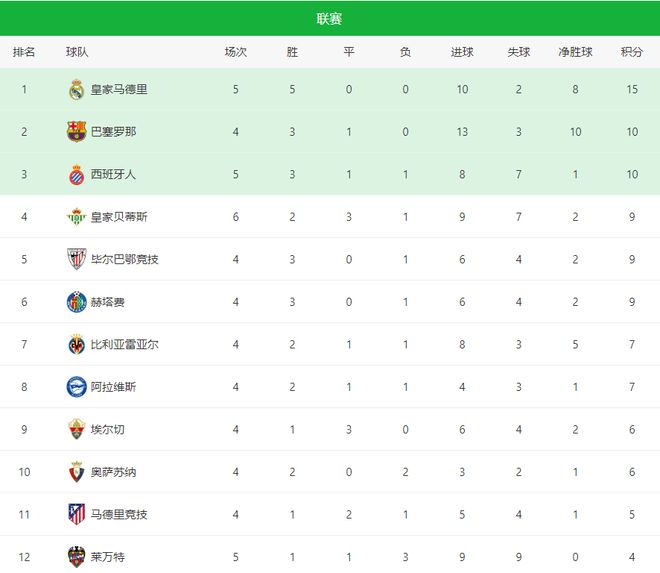Click the Osasuna club crest icon
This screenshot has width=660, height=573.
[77, 472]
